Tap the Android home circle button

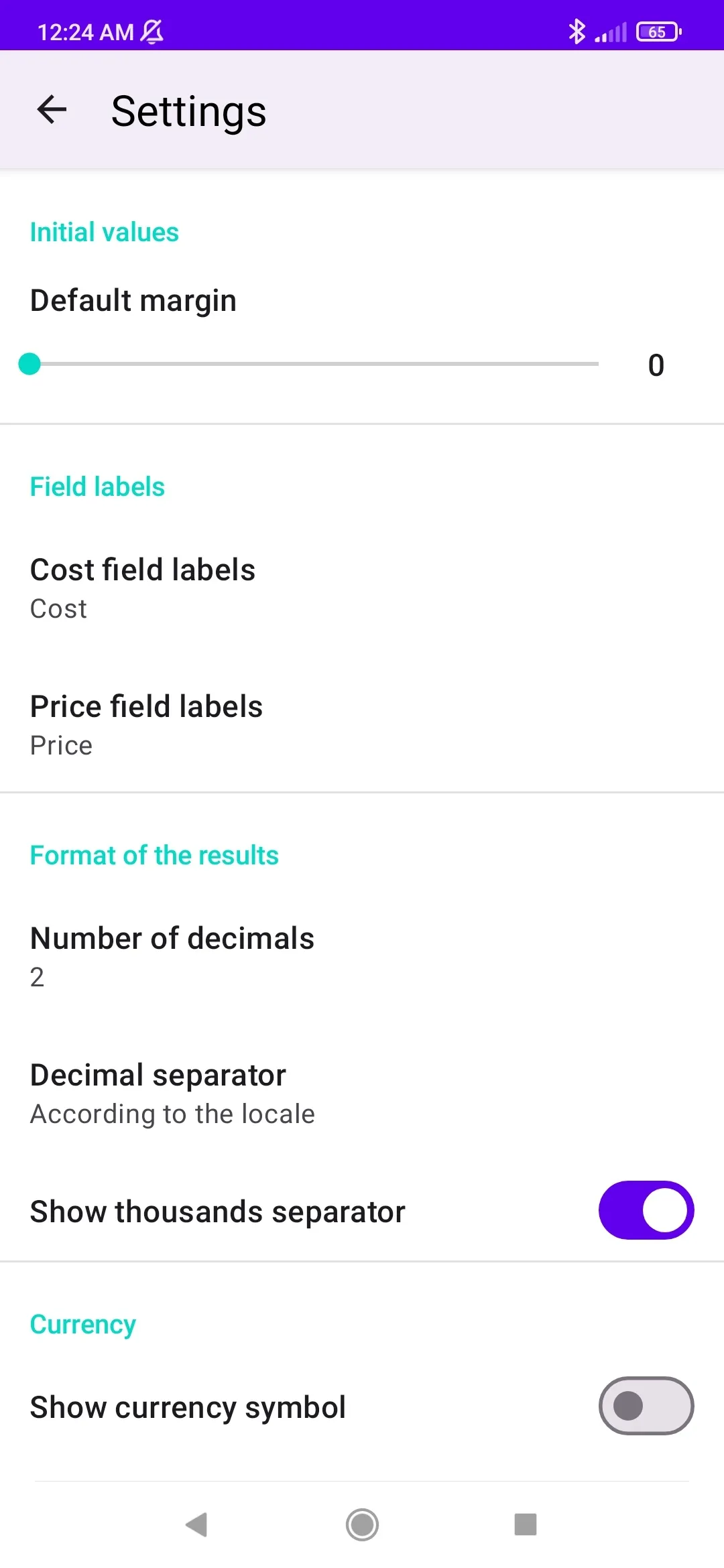point(362,1524)
